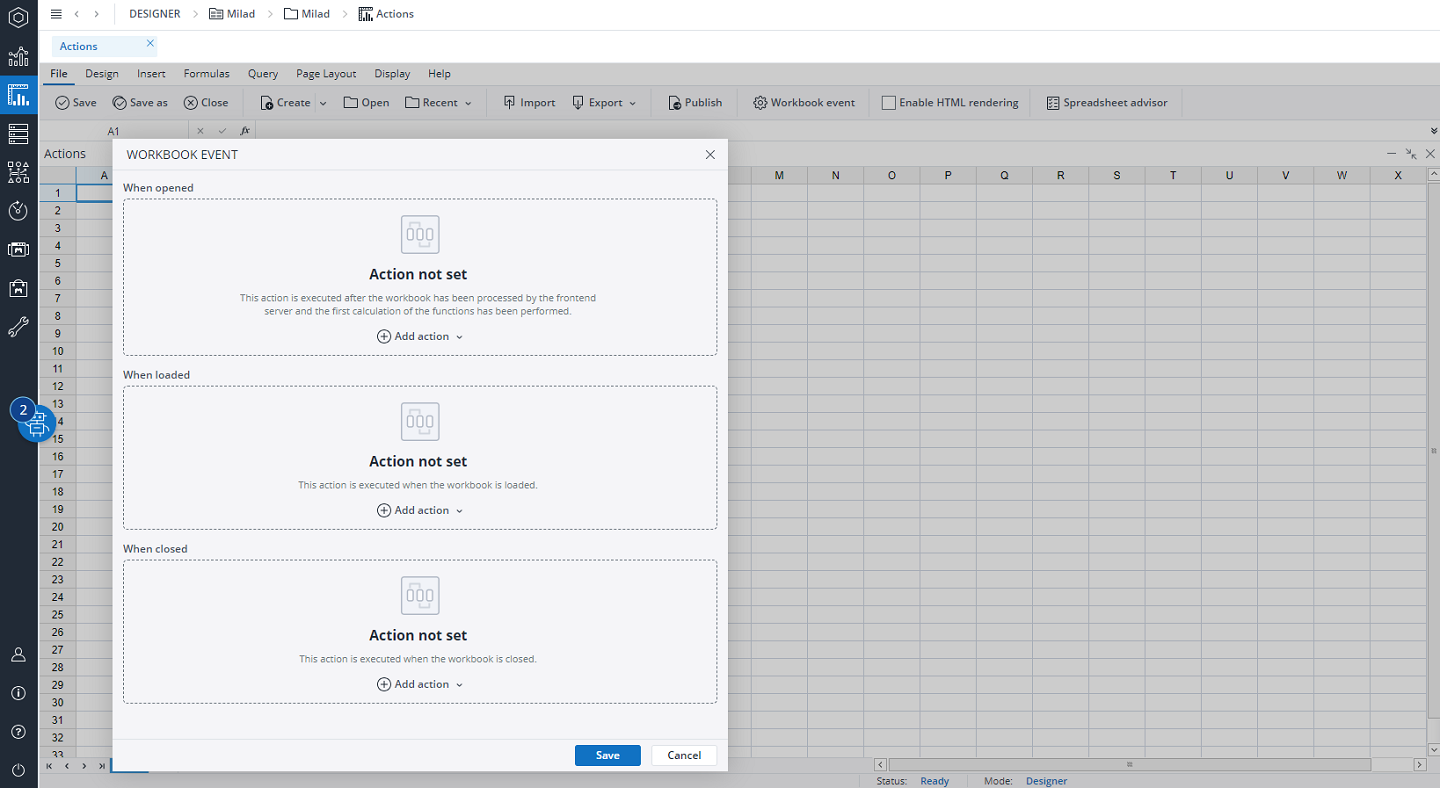
Task: Click the A1 cell name box
Action: point(114,131)
